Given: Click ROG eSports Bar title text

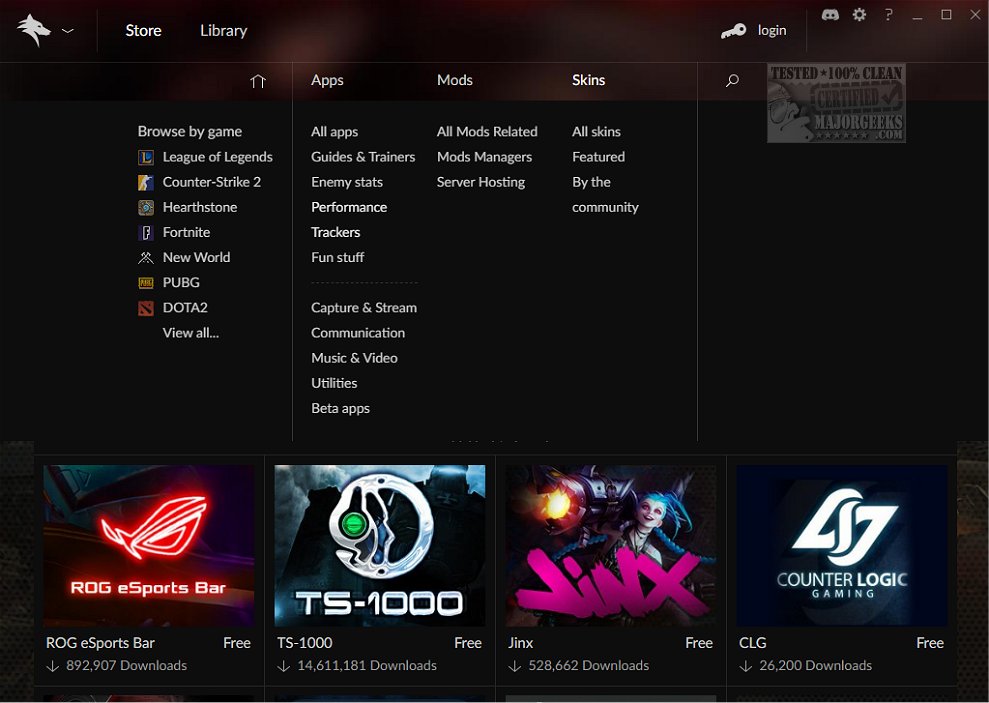Looking at the screenshot, I should 100,643.
